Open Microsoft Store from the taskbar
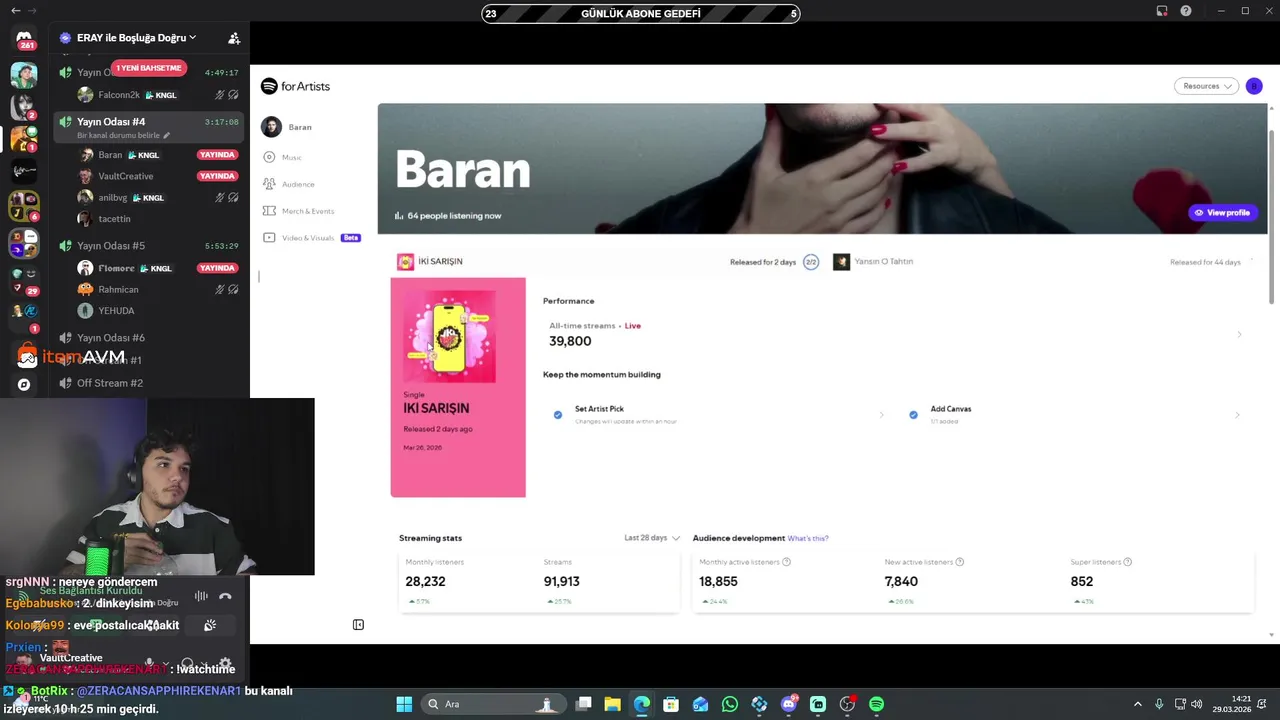 (x=671, y=704)
